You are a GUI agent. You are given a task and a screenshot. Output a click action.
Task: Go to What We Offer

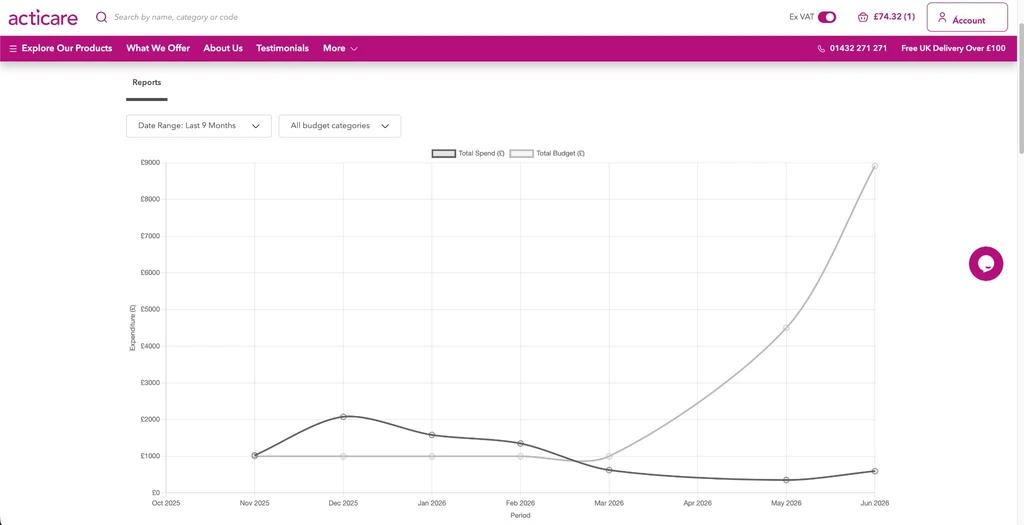[158, 48]
